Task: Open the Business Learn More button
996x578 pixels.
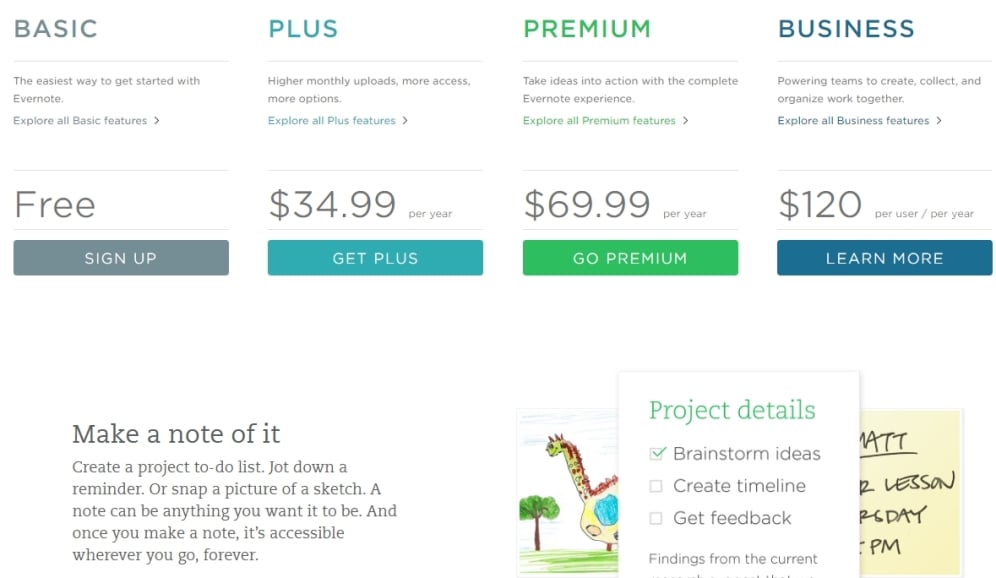Action: pos(884,258)
